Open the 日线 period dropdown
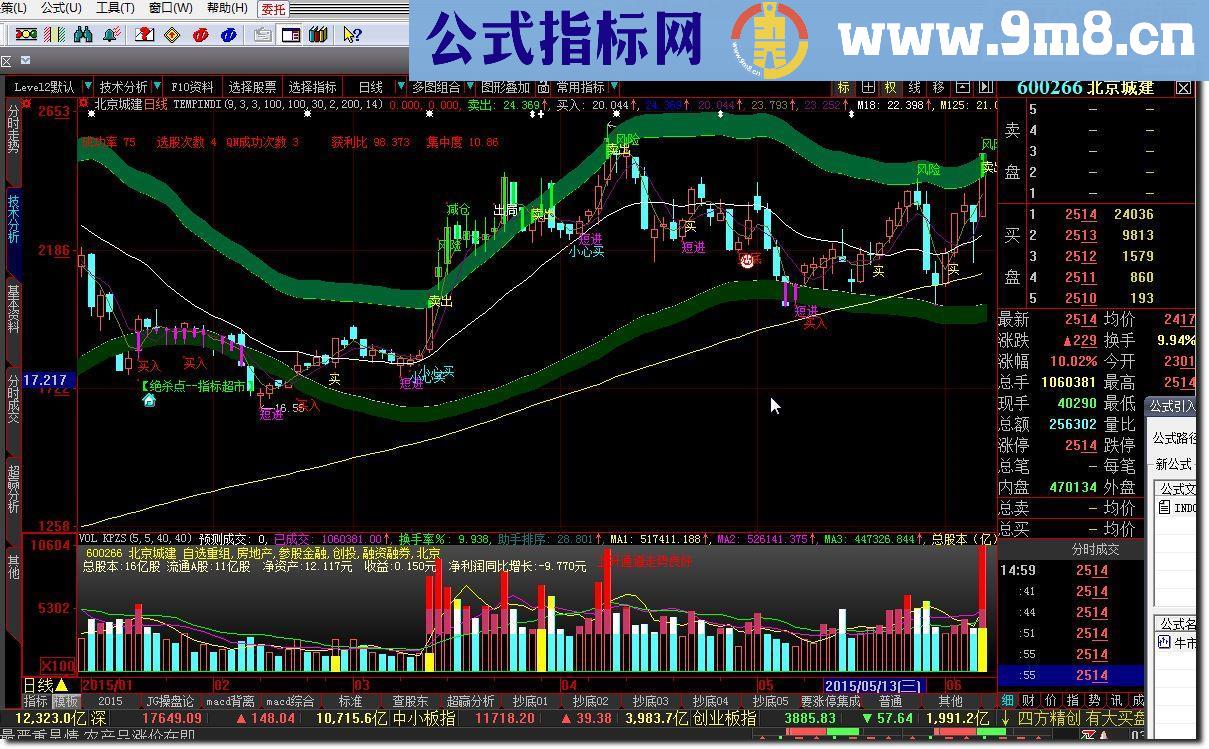Image resolution: width=1209 pixels, height=749 pixels. (371, 87)
